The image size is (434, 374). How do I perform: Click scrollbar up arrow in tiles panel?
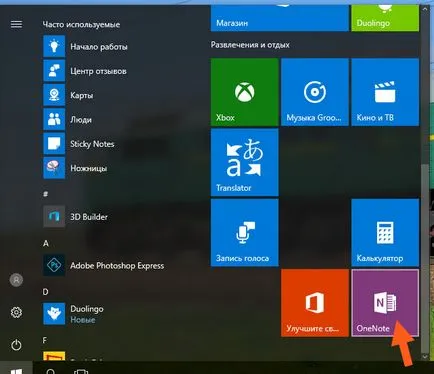click(x=425, y=9)
